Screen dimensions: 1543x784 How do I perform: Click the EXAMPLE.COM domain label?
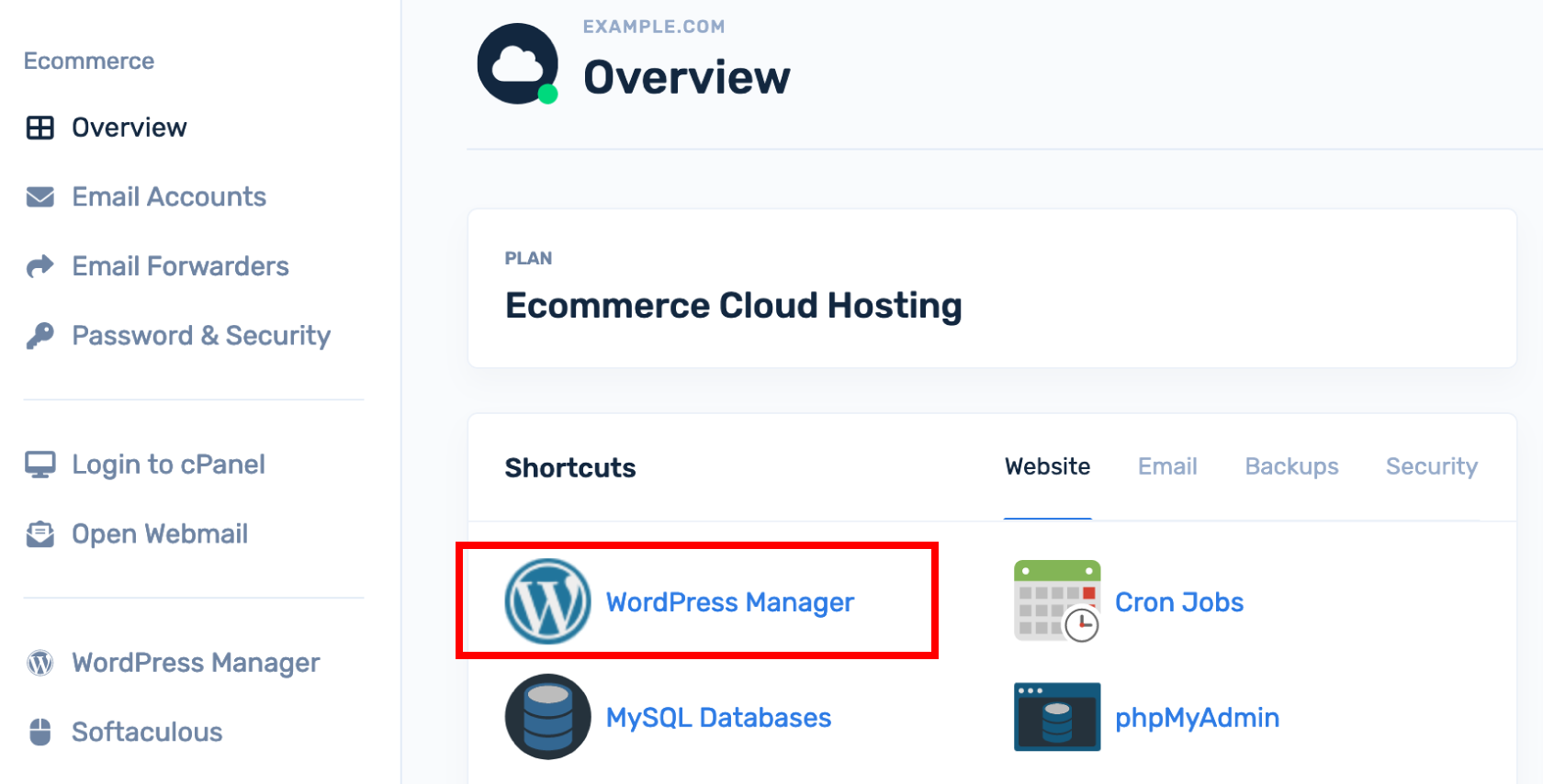[x=654, y=27]
